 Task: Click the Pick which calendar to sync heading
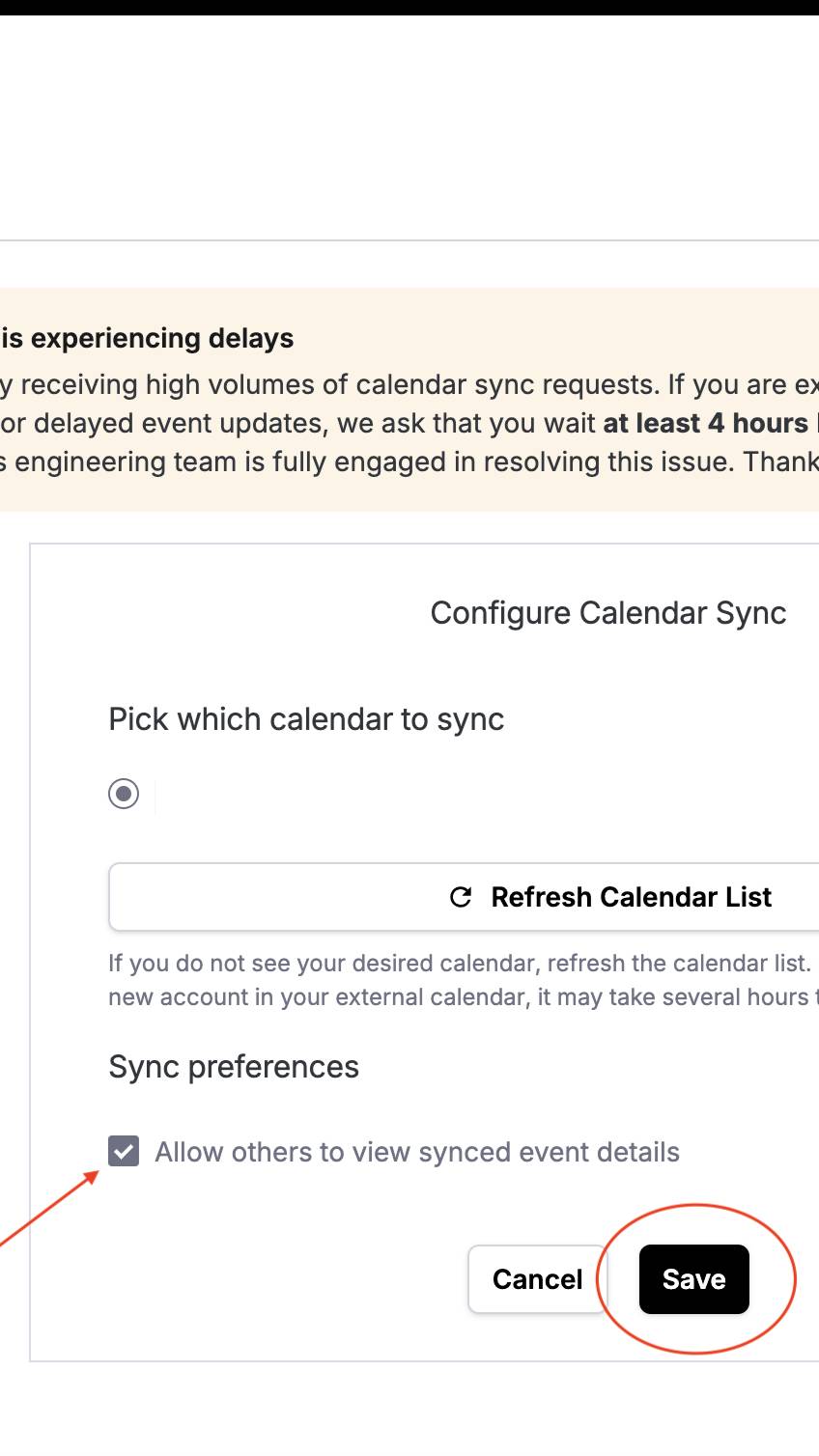[x=306, y=718]
